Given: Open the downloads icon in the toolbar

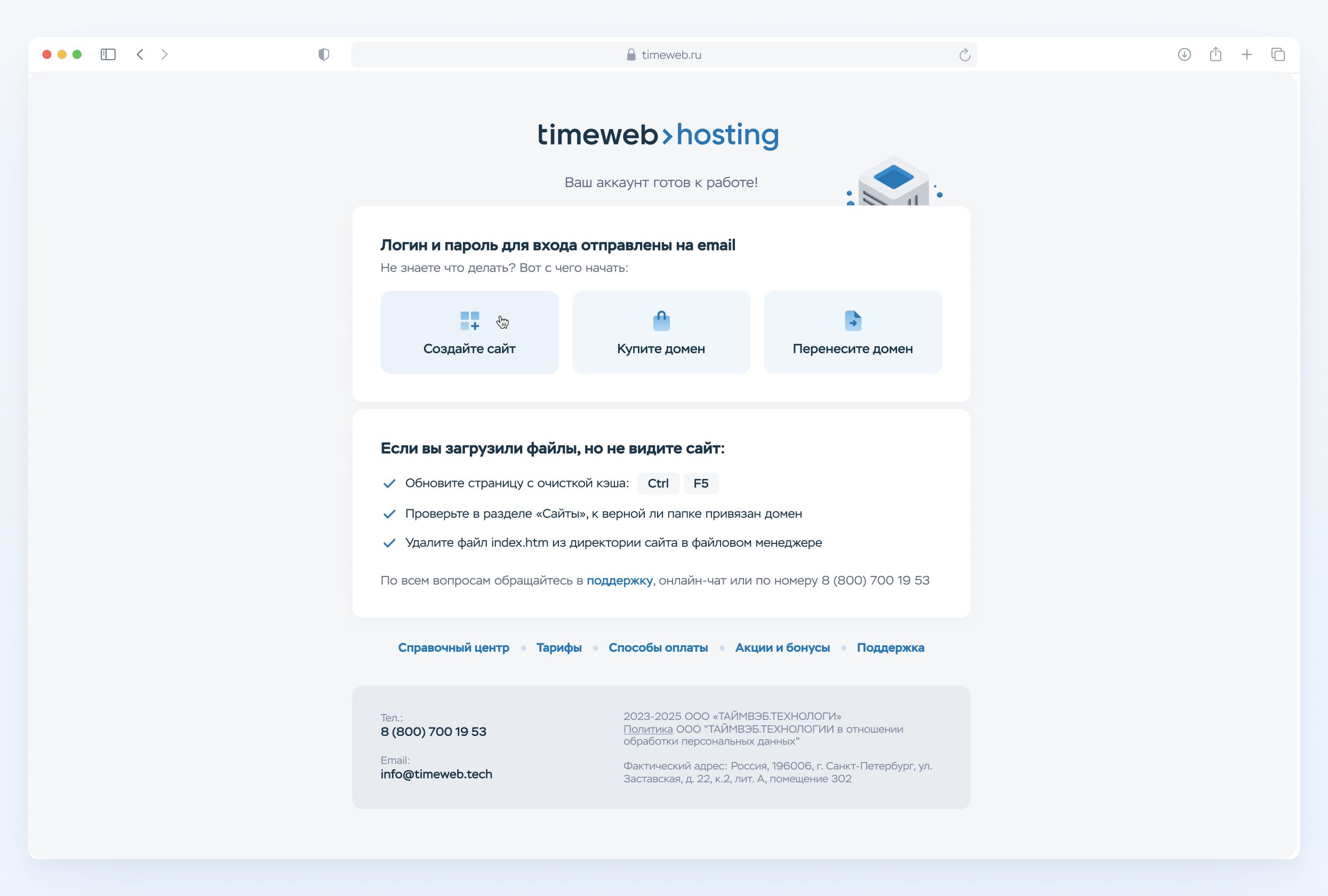Looking at the screenshot, I should pyautogui.click(x=1184, y=54).
